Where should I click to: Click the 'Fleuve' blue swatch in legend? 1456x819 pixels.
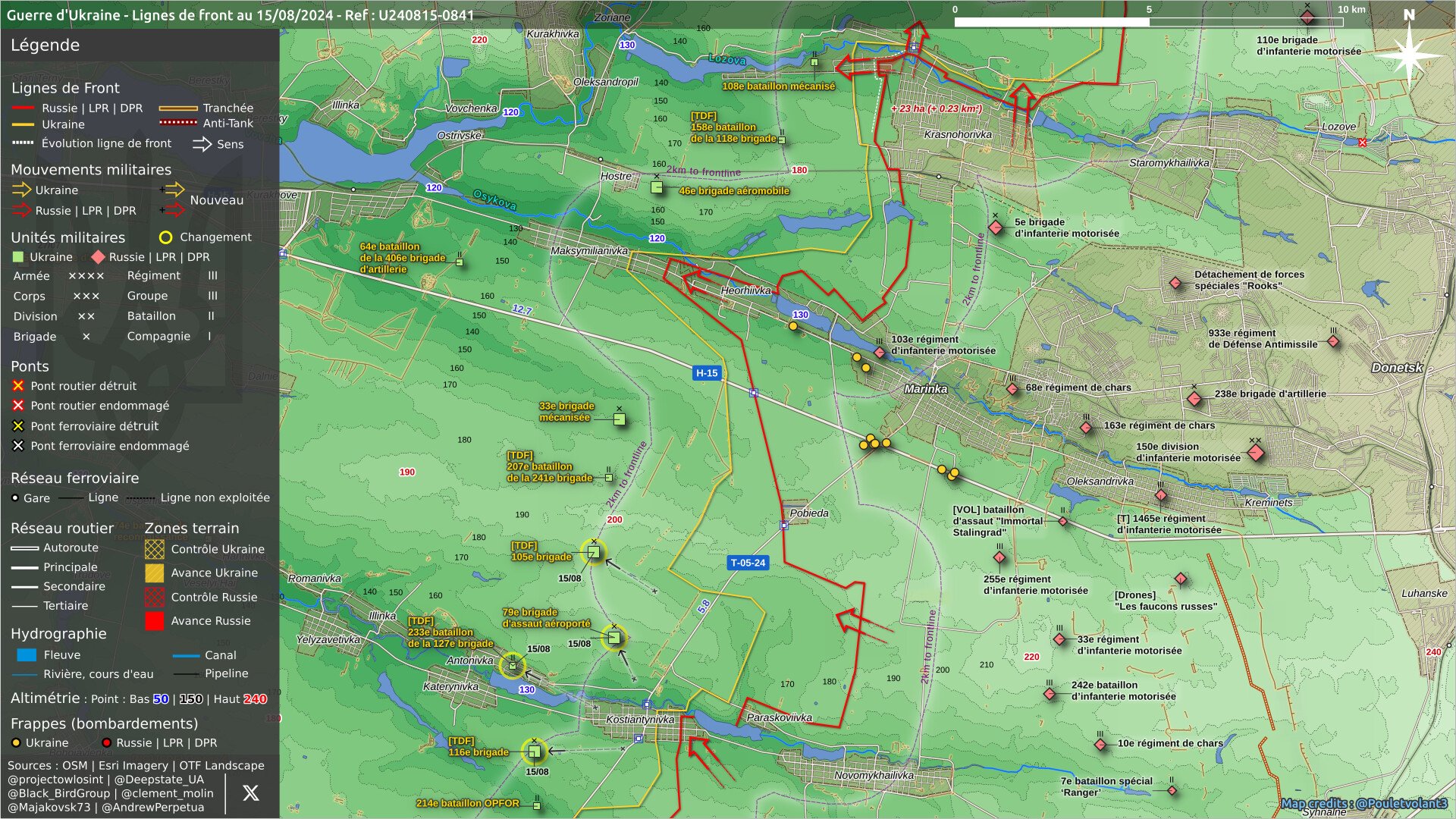(27, 655)
